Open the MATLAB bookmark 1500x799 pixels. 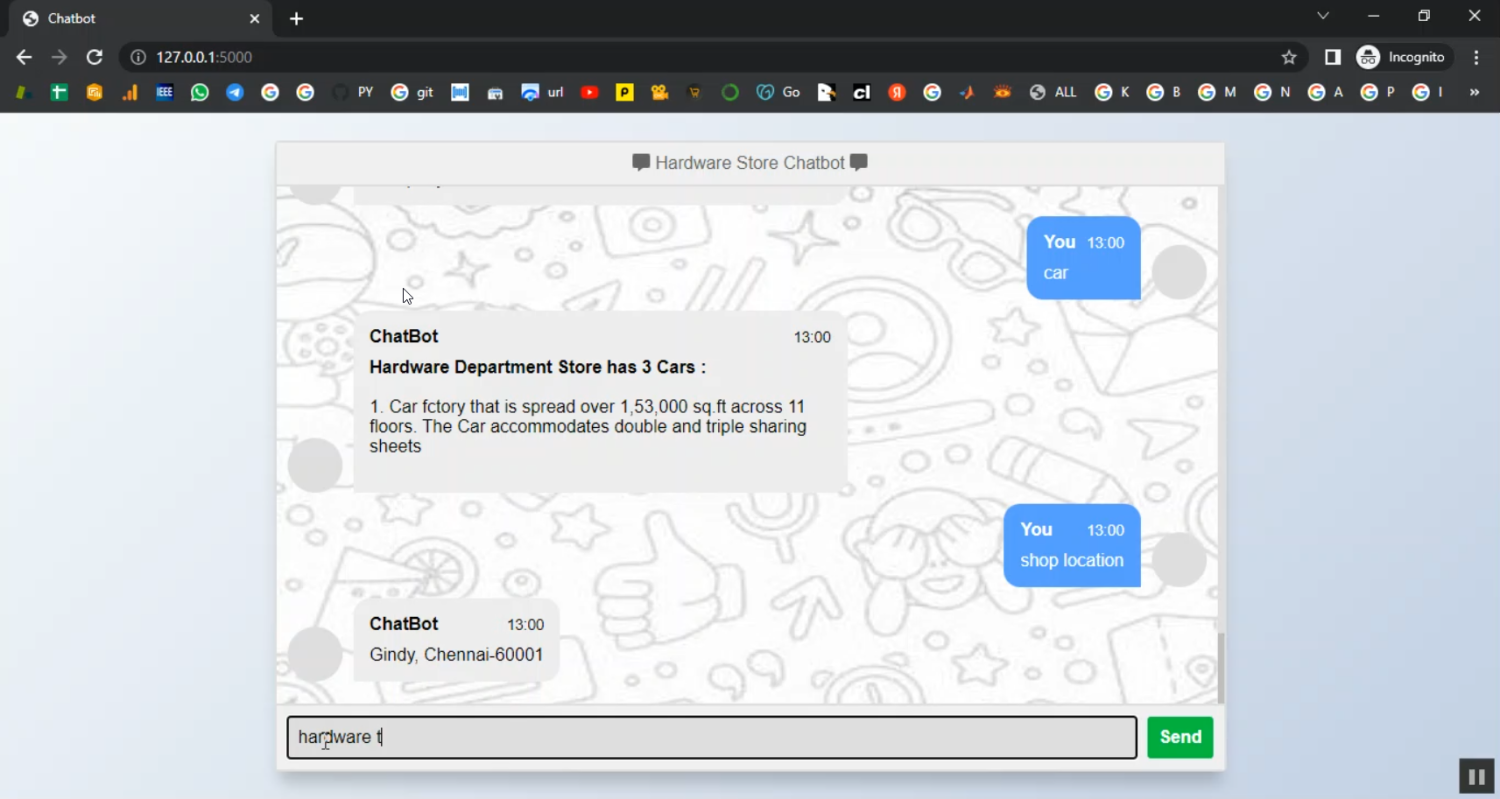point(967,92)
